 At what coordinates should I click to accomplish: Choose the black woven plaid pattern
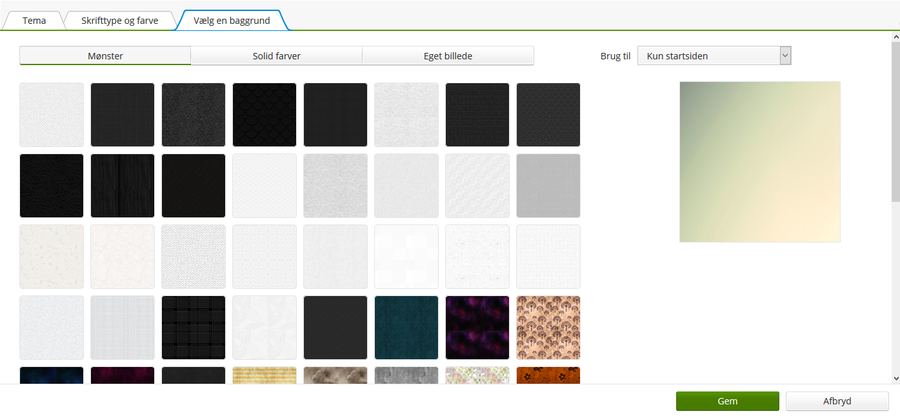[193, 328]
